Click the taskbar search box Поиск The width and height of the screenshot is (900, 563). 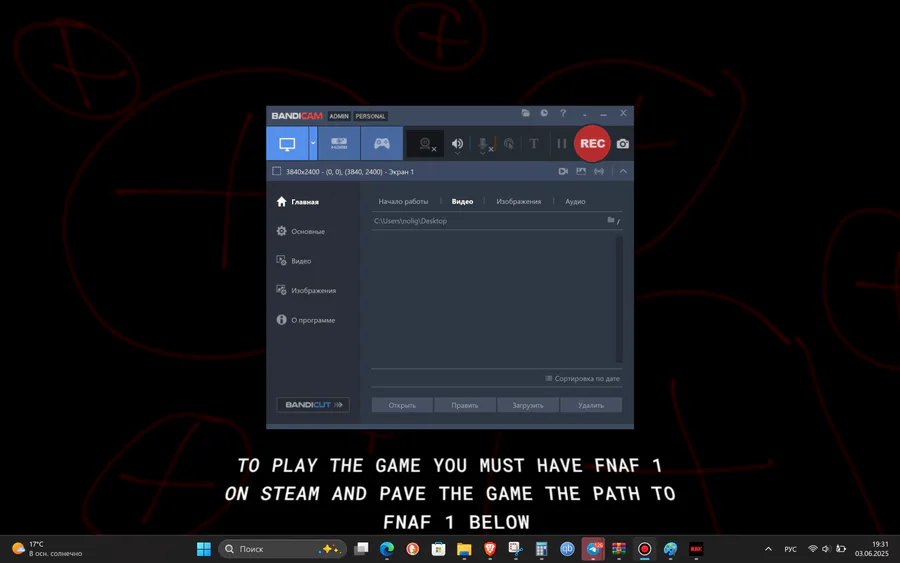(x=282, y=549)
